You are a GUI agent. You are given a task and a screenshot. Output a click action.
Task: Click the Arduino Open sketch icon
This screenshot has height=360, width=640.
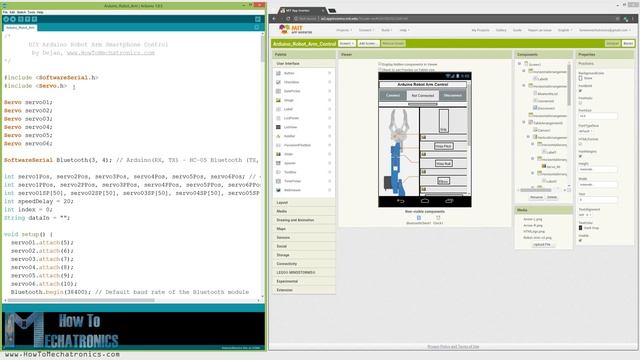point(27,19)
